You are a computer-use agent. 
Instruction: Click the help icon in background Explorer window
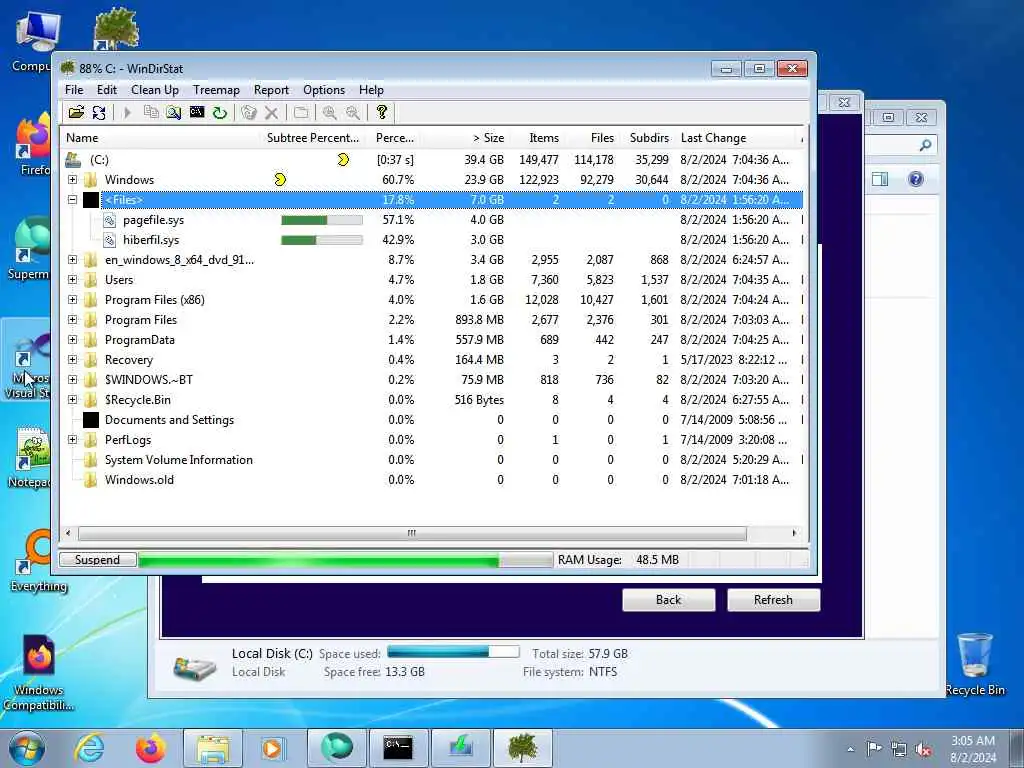pos(916,179)
